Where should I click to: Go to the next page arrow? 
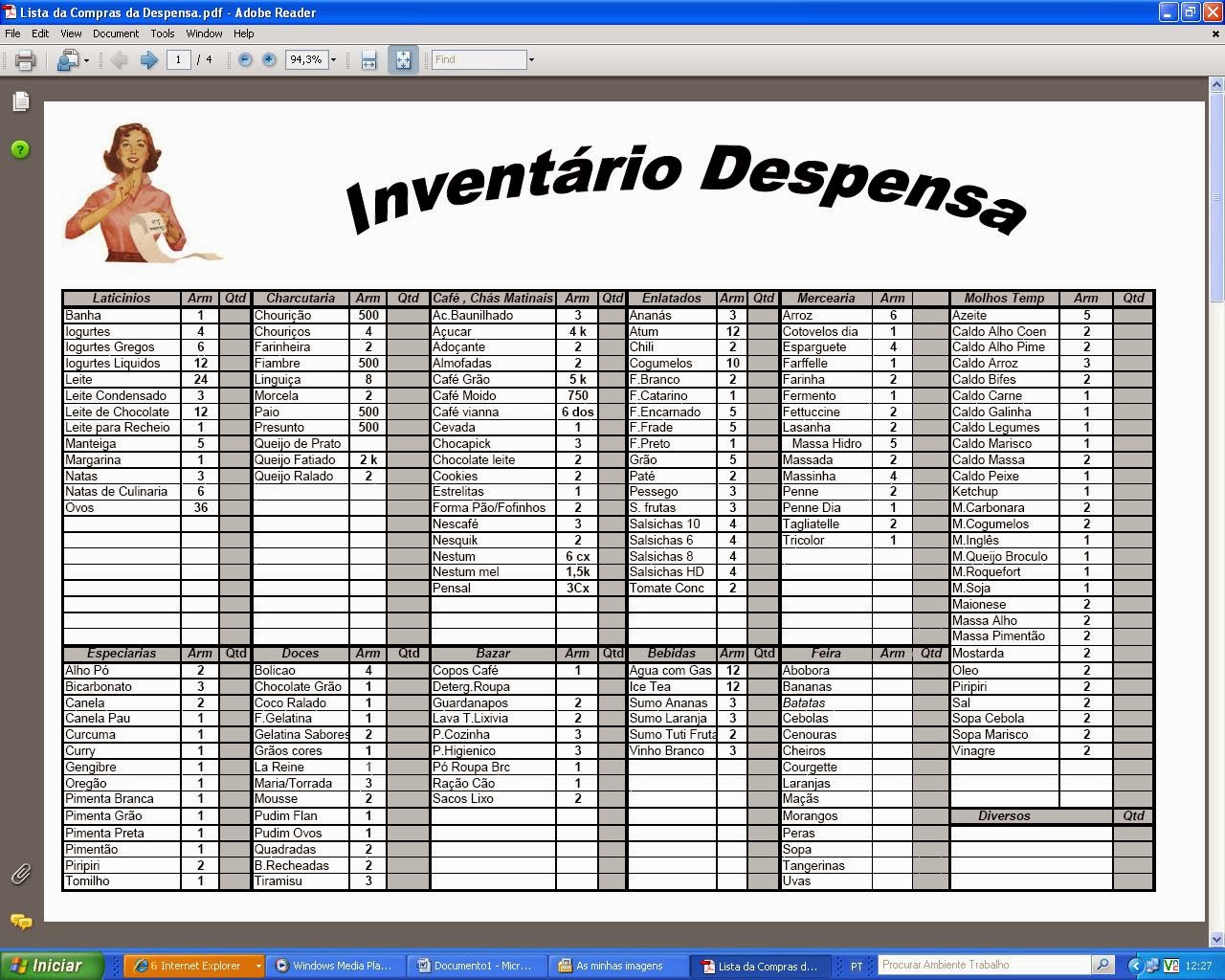(148, 60)
